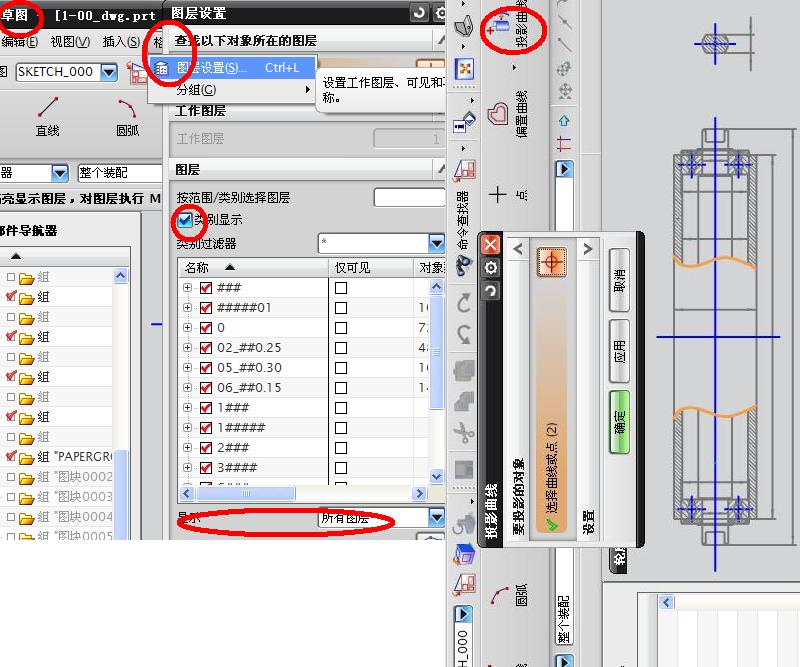Click layer icon beside 图层设置(S) menu entry
Screen dimensions: 800x667
[161, 68]
